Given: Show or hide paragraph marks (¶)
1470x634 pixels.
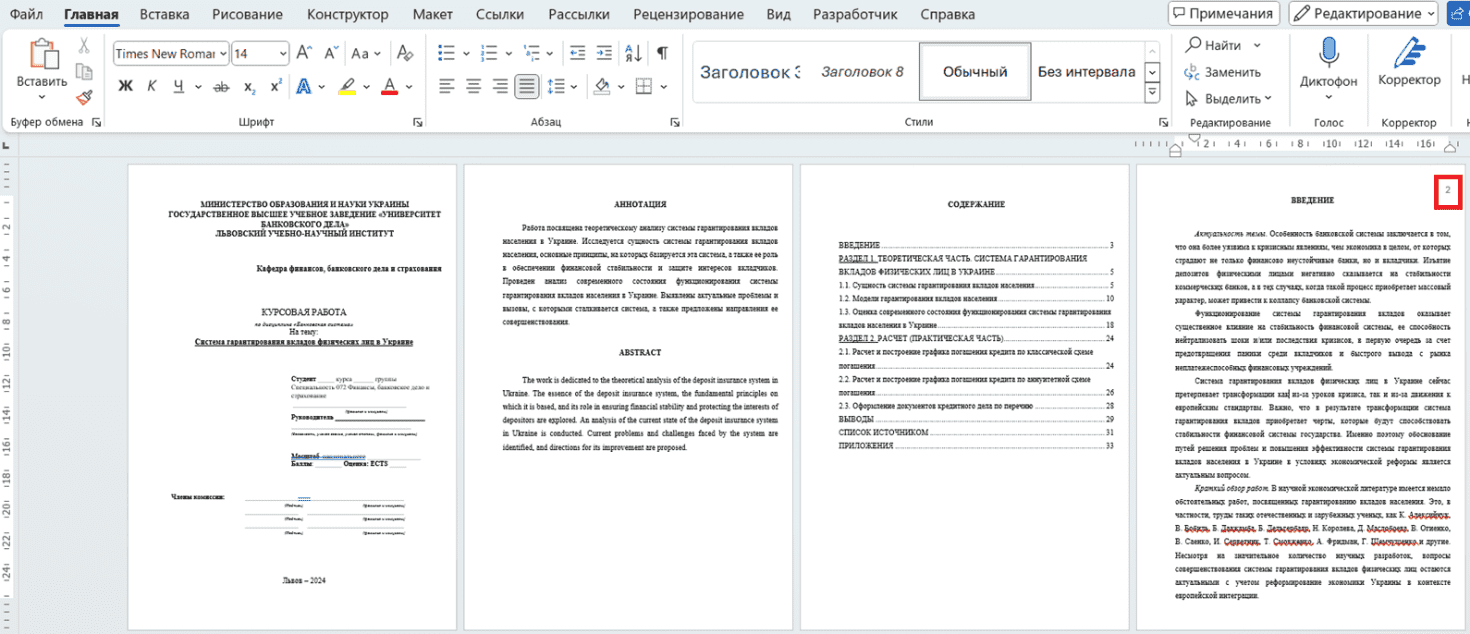Looking at the screenshot, I should click(662, 53).
